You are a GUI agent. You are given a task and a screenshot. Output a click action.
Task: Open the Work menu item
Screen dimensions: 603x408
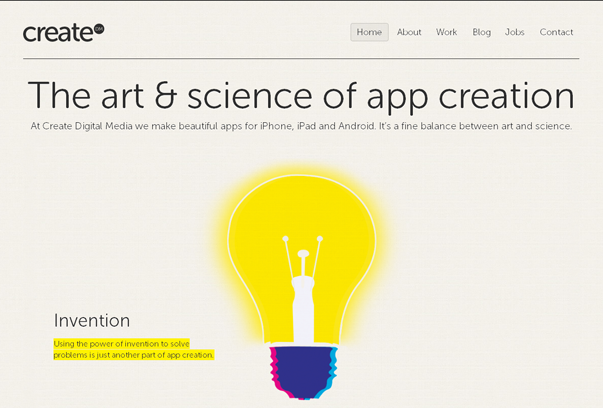pyautogui.click(x=446, y=32)
